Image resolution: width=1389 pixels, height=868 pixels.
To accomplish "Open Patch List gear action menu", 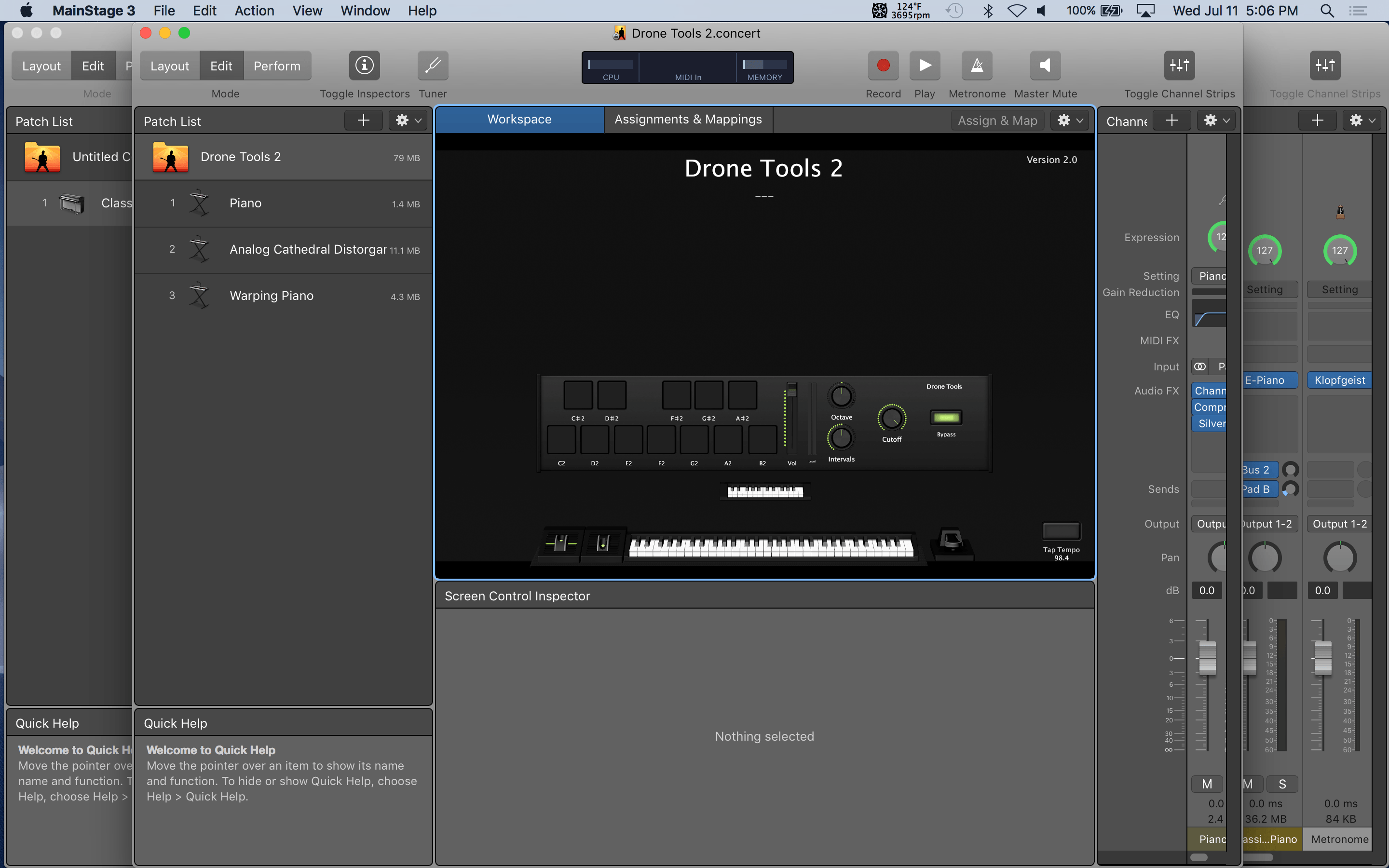I will click(409, 121).
